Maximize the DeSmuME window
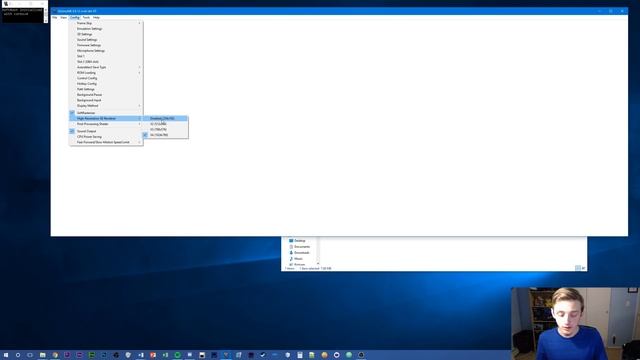 point(611,11)
